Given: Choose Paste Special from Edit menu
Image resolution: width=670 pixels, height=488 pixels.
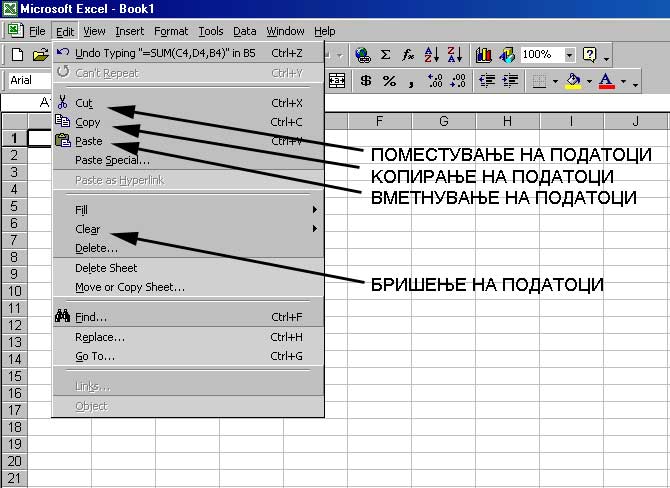Looking at the screenshot, I should point(188,160).
